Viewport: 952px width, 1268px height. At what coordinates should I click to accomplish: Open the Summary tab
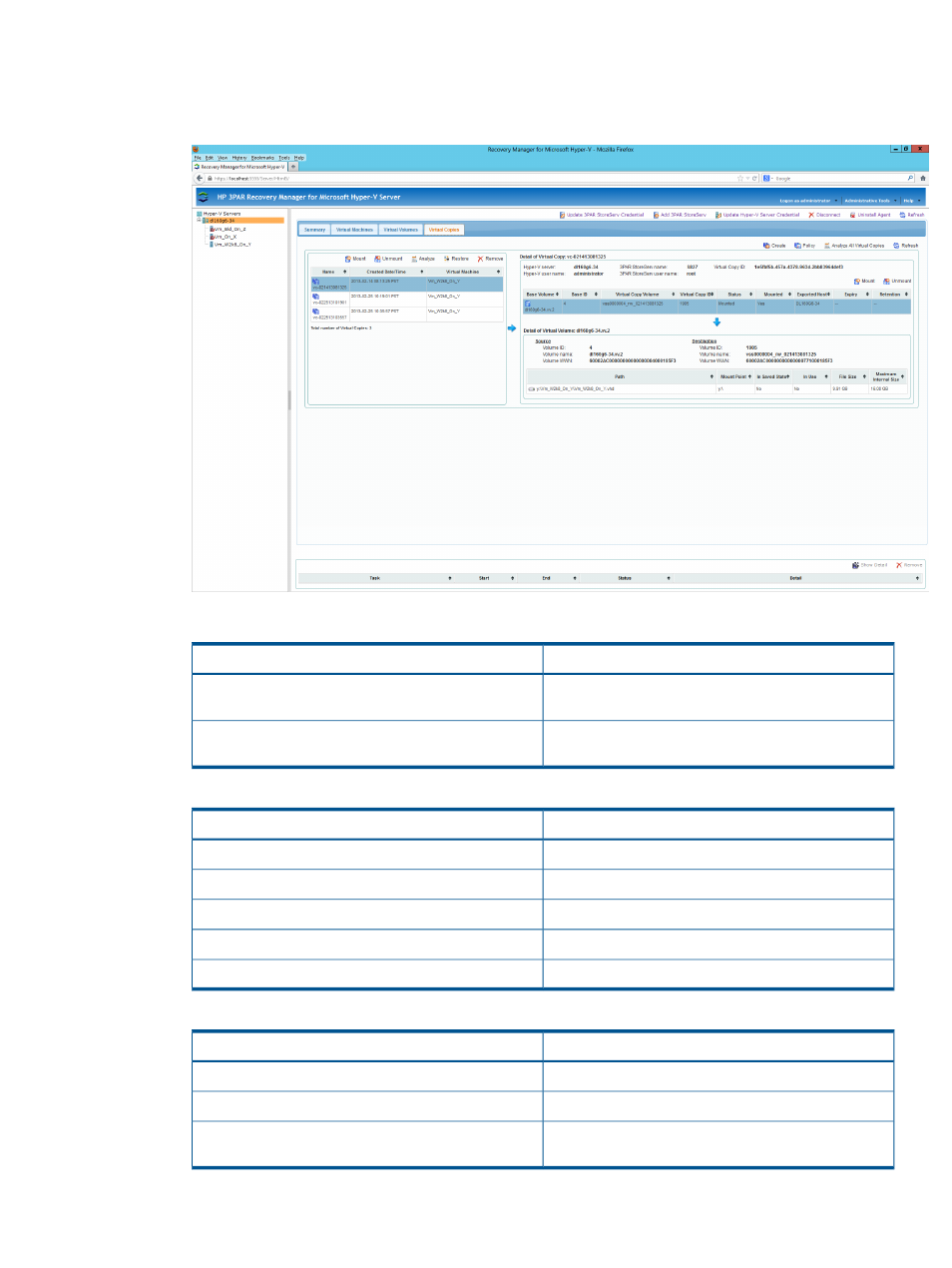pyautogui.click(x=314, y=230)
